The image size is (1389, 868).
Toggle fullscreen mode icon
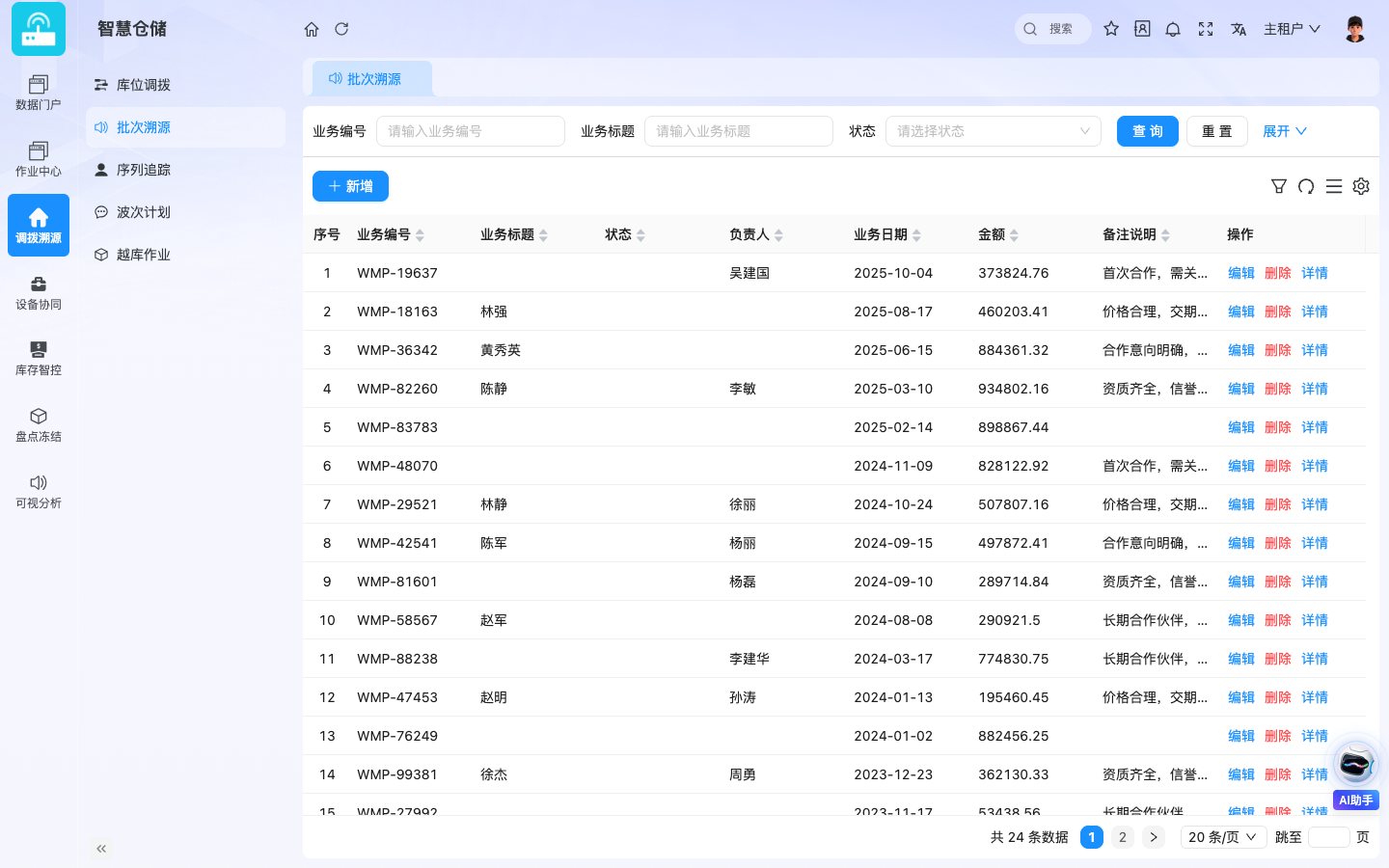[x=1206, y=29]
